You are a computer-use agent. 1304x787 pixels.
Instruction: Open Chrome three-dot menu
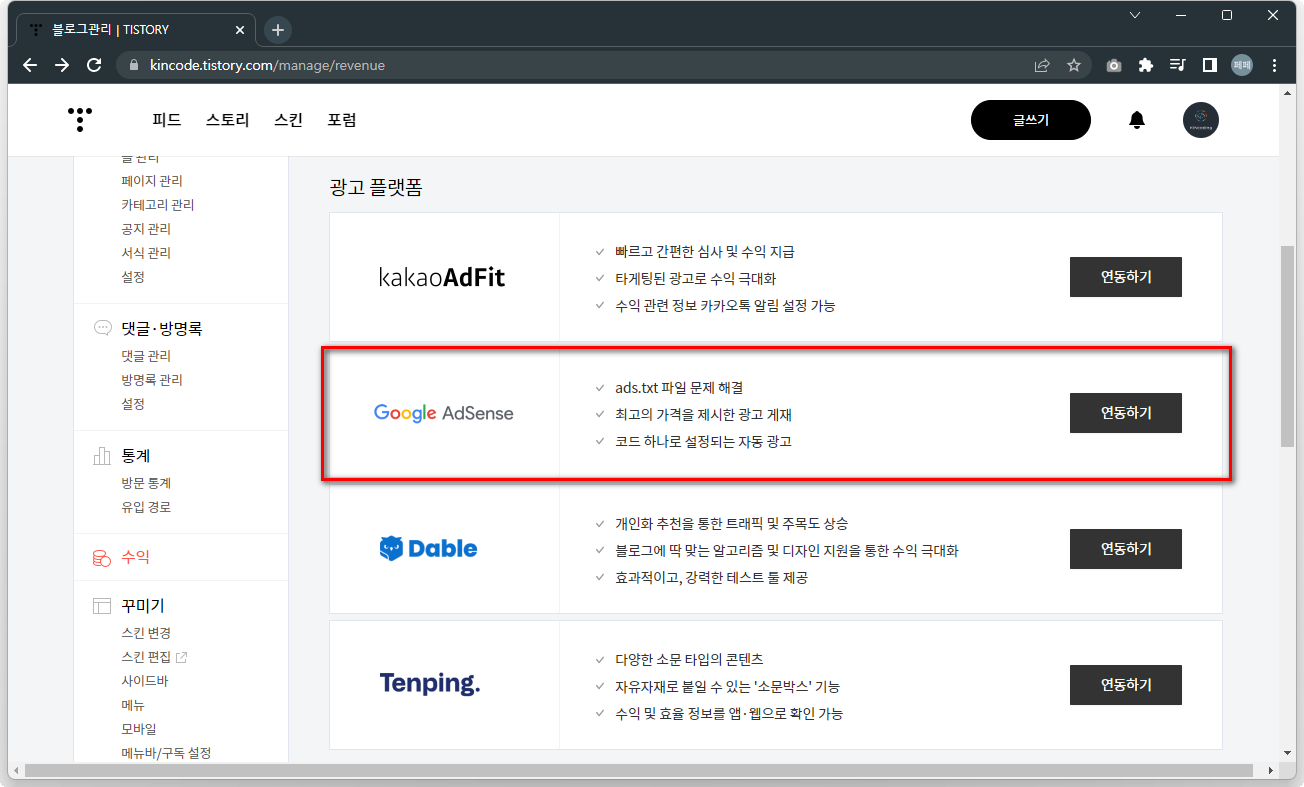click(x=1274, y=65)
